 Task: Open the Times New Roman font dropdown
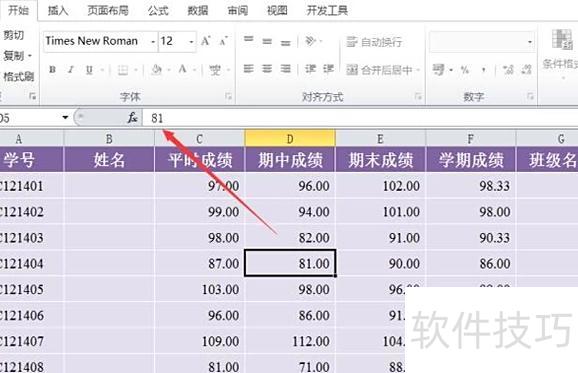click(153, 41)
